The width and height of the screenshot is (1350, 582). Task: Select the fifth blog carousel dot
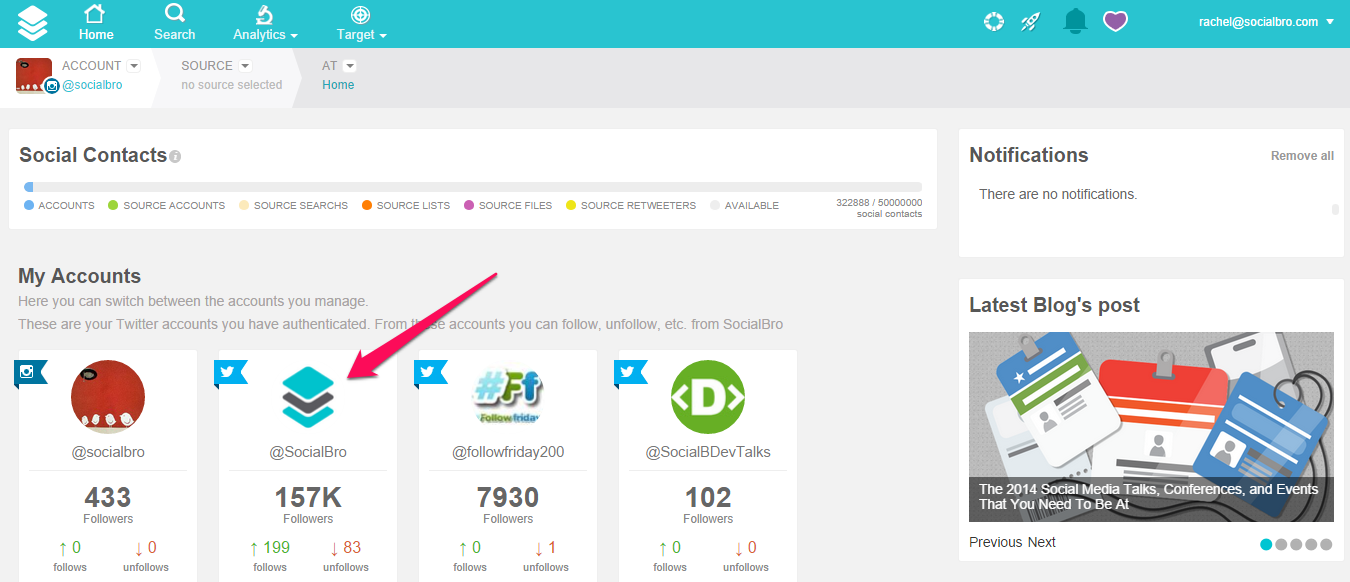tap(1326, 545)
